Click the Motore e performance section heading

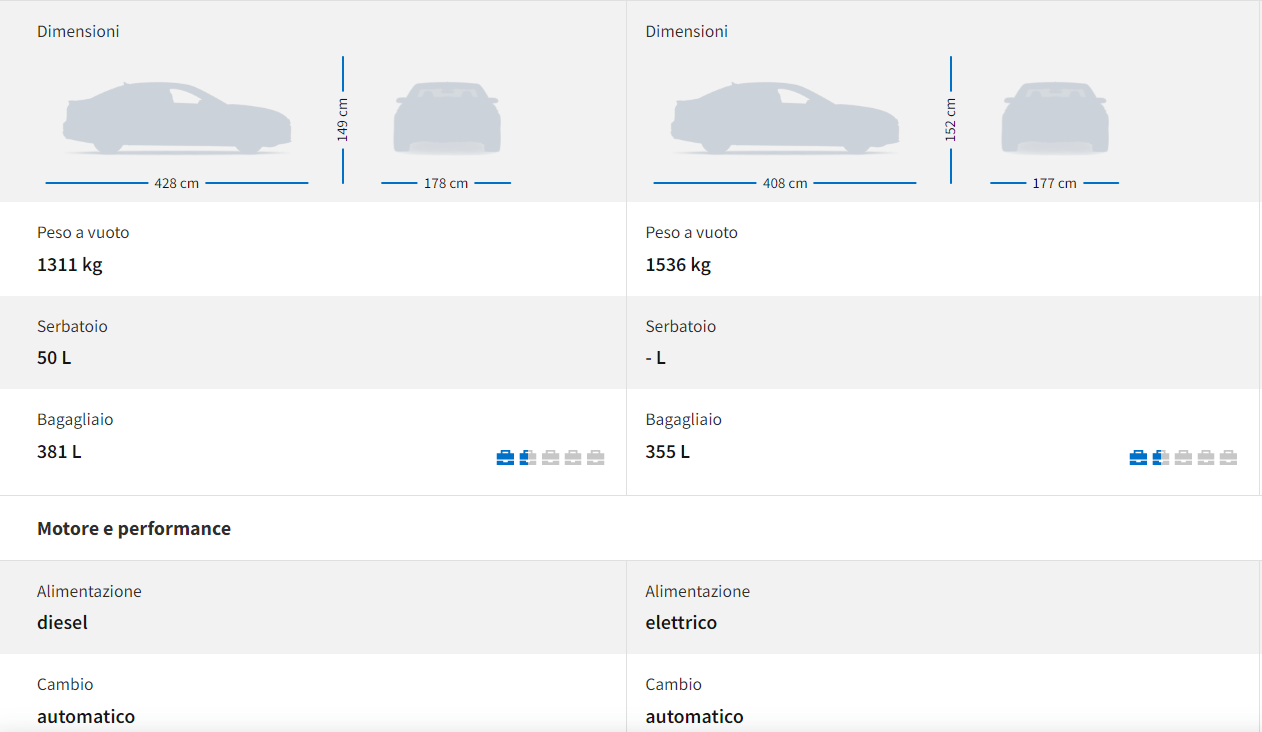134,528
